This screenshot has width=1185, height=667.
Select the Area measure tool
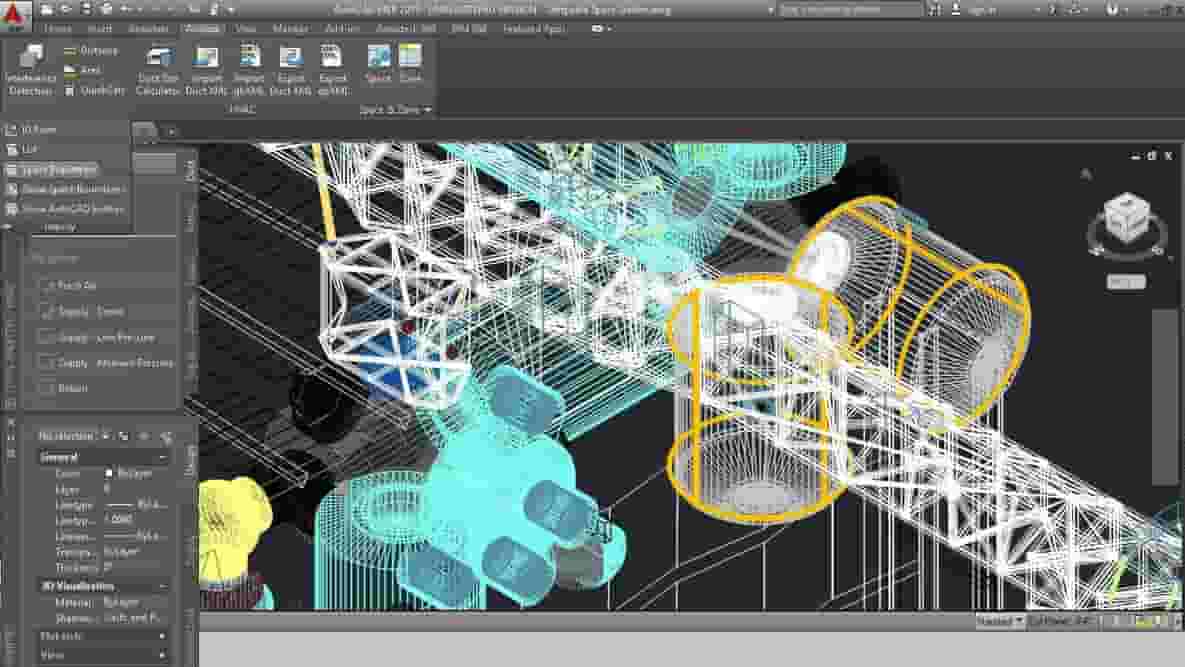pos(83,69)
